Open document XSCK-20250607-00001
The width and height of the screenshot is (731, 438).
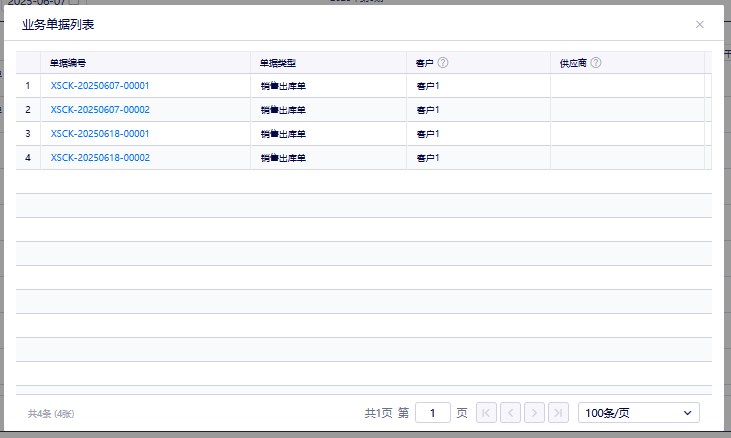tap(100, 86)
